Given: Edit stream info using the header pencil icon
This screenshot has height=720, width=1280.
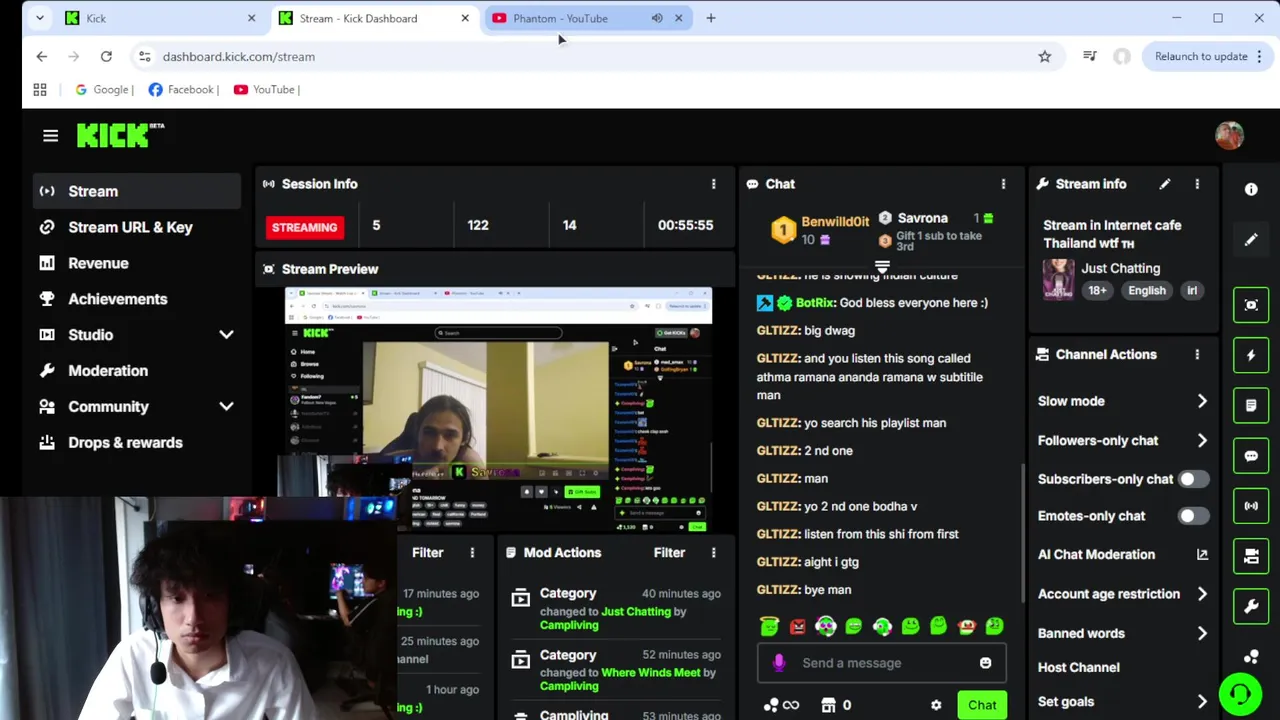Looking at the screenshot, I should [x=1165, y=184].
